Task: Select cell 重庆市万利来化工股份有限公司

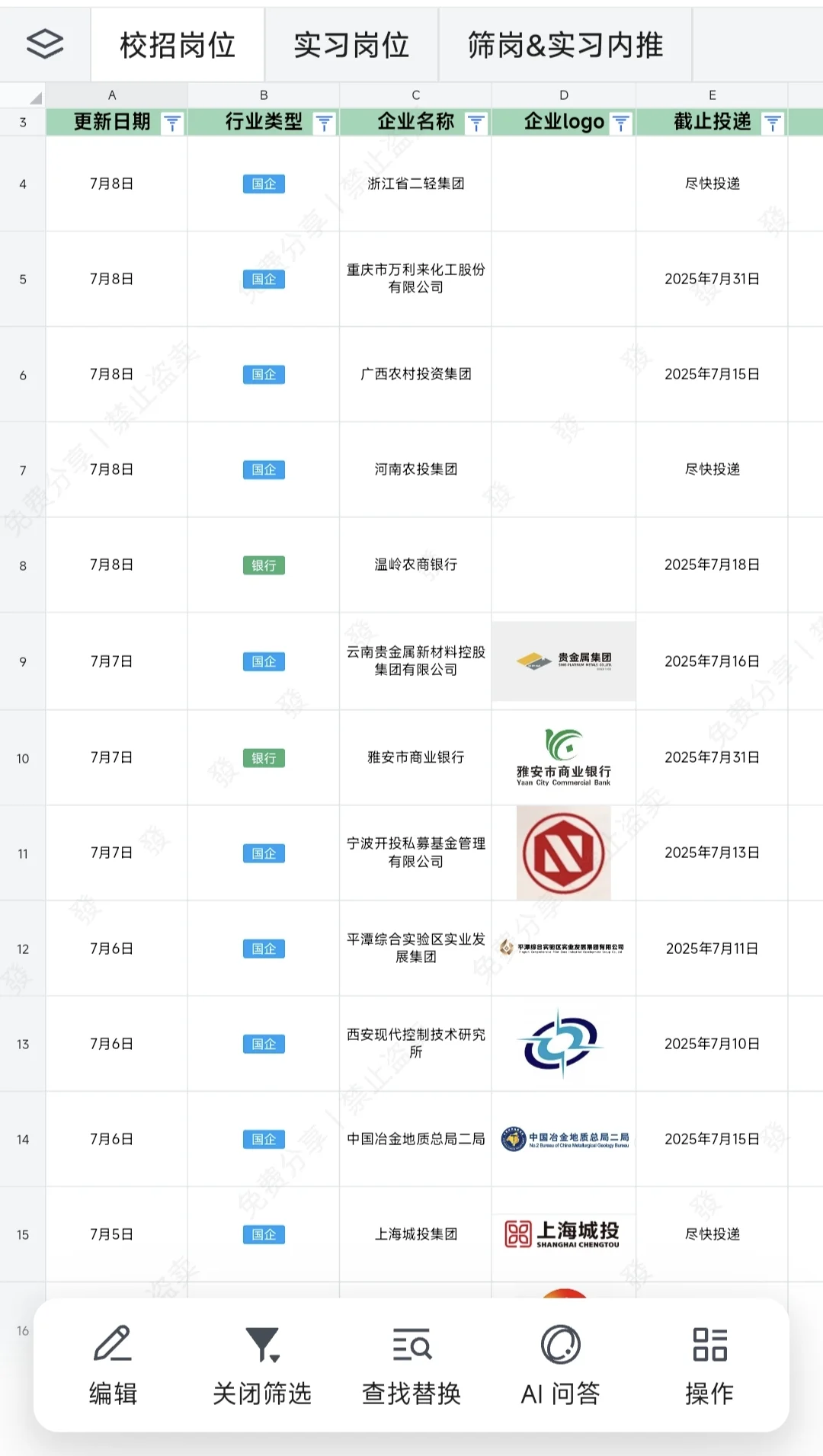Action: point(416,279)
